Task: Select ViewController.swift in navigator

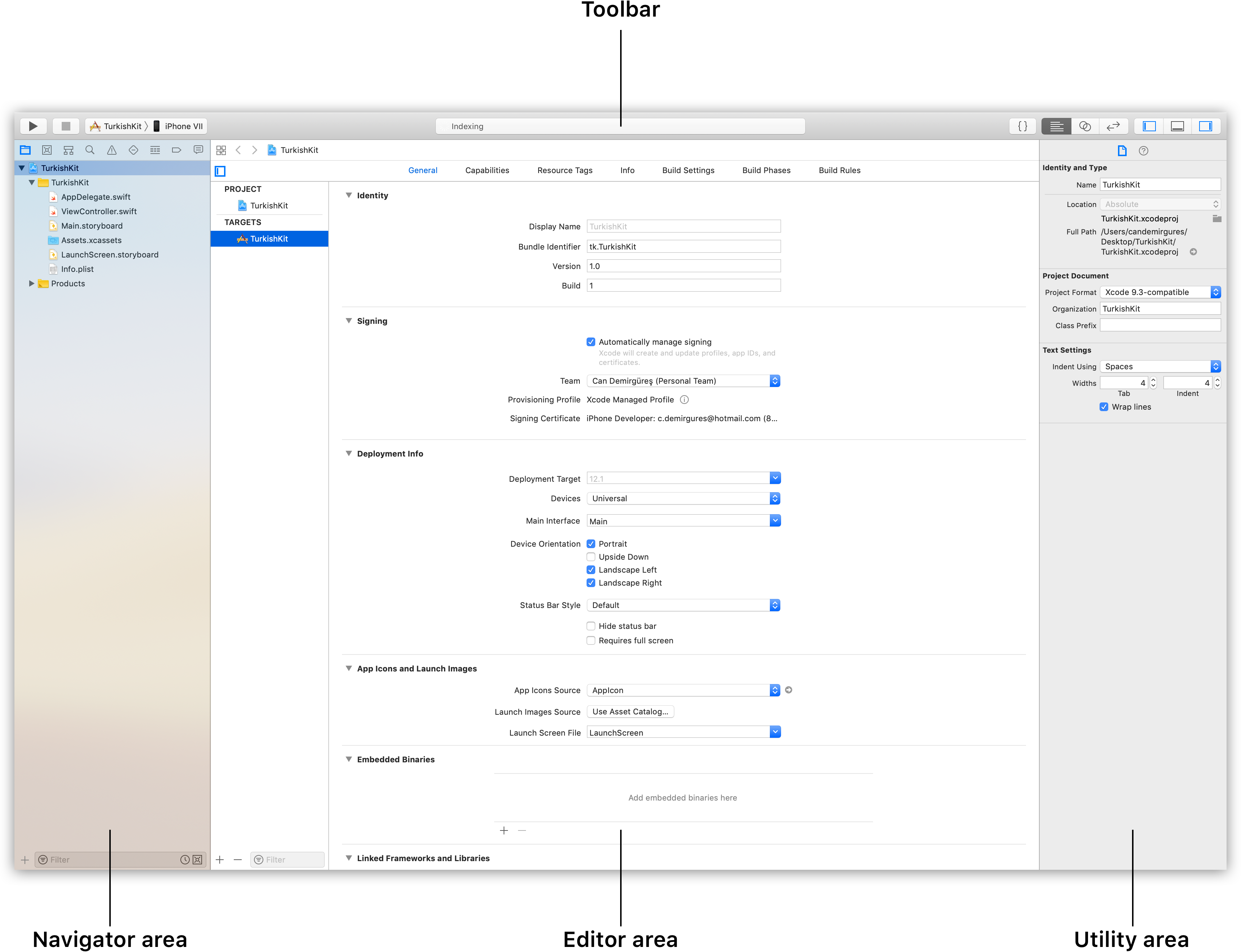Action: (99, 211)
